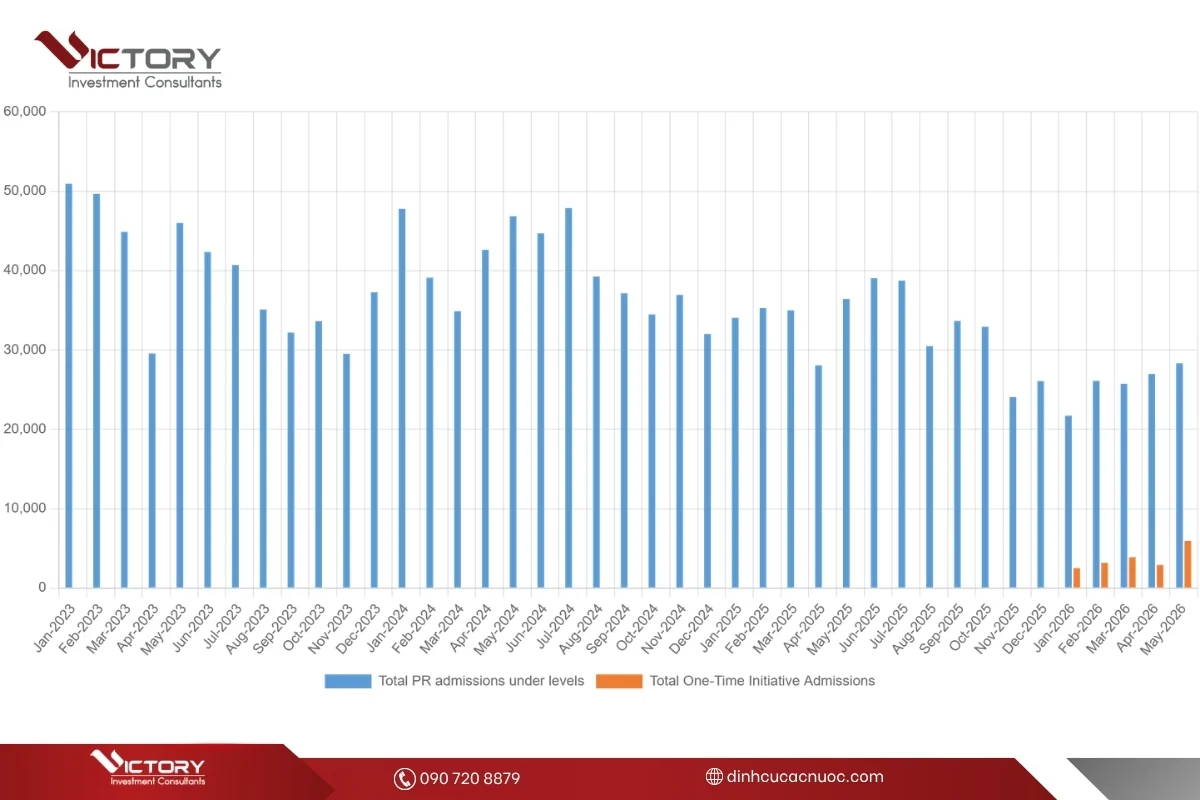Select the Nov-2023 blue bar
The width and height of the screenshot is (1200, 800).
tap(346, 471)
